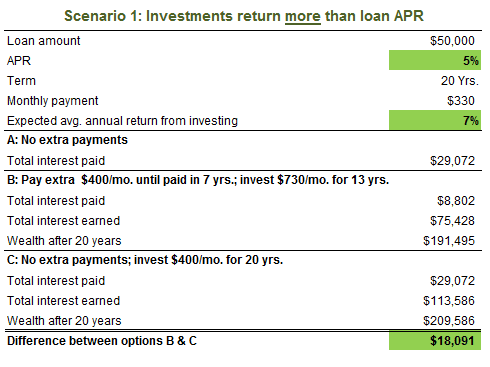Click the B: Pay extra $400/mo. heading
This screenshot has width=490, height=367.
pos(198,180)
